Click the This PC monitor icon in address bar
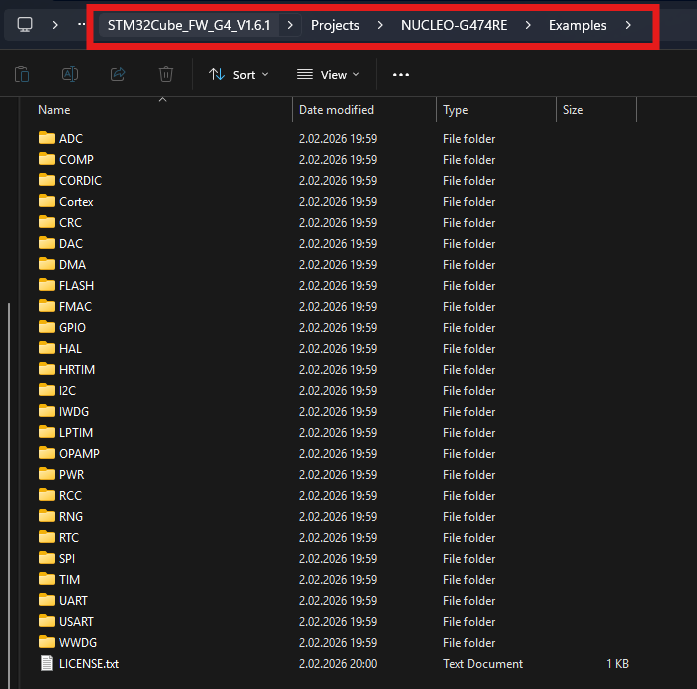 click(x=25, y=25)
